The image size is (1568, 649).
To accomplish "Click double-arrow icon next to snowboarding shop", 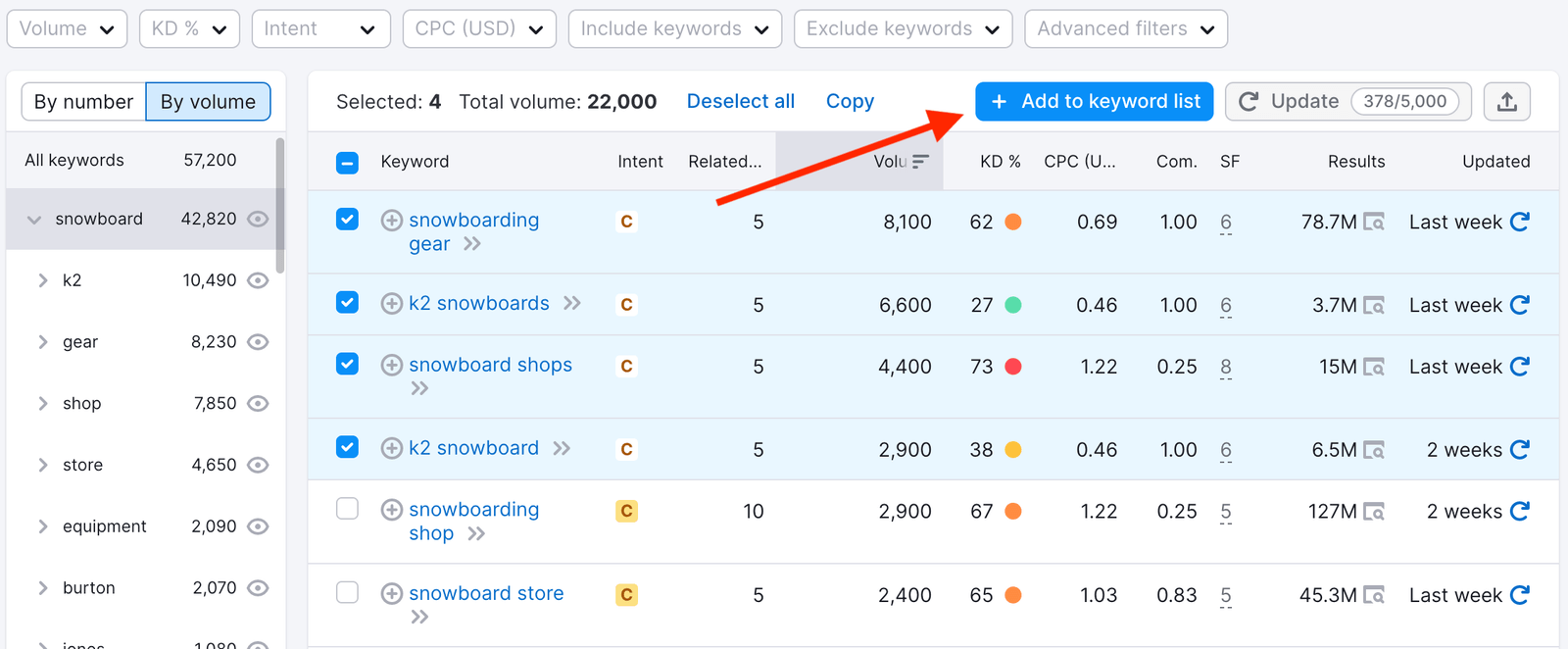I will (x=476, y=534).
